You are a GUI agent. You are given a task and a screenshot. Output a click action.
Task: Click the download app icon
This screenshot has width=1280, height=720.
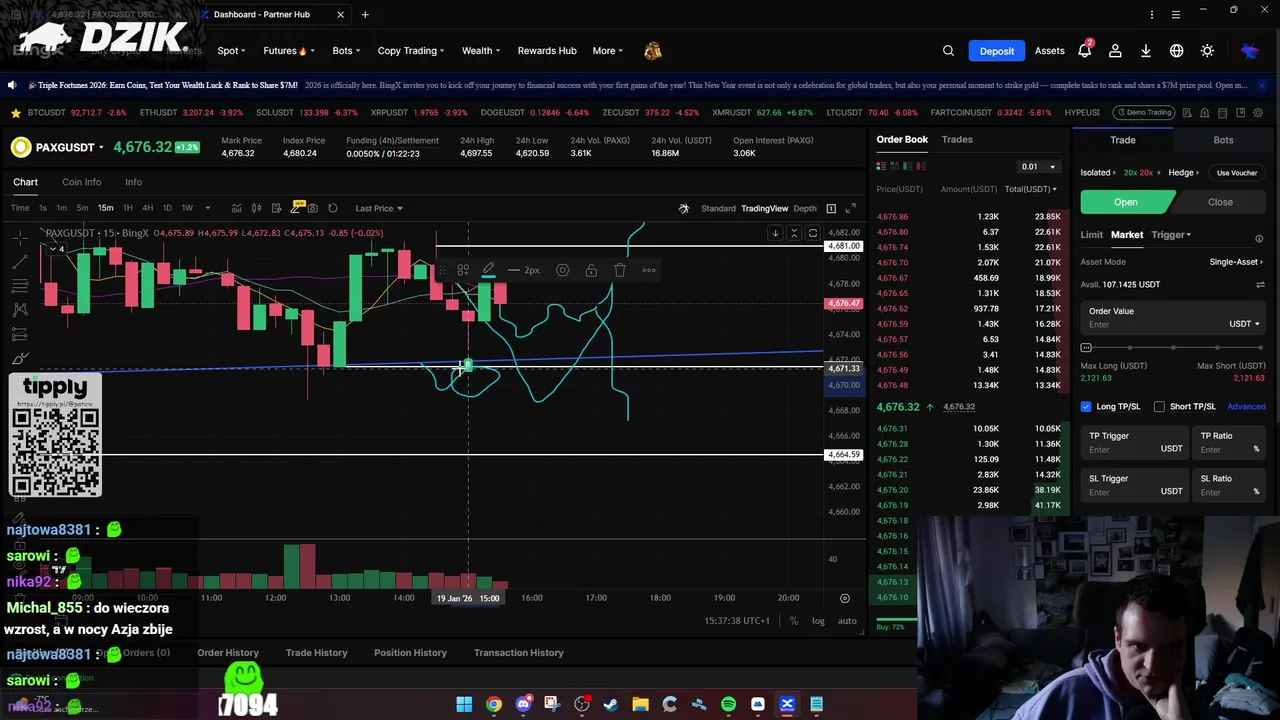(x=1146, y=51)
